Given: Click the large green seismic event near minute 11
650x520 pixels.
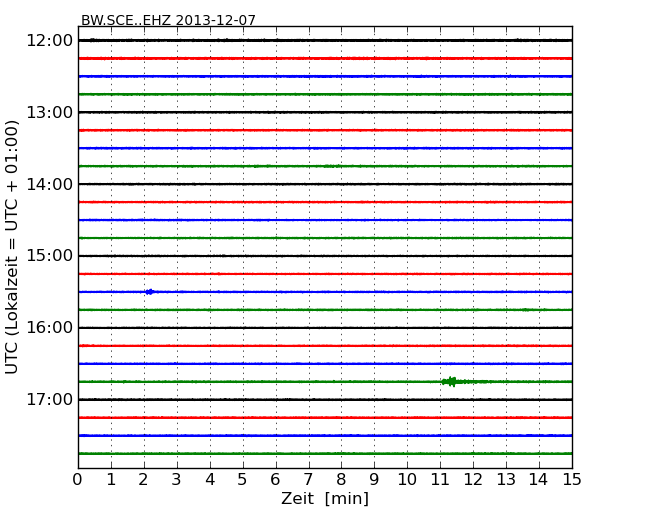Looking at the screenshot, I should click(x=452, y=381).
